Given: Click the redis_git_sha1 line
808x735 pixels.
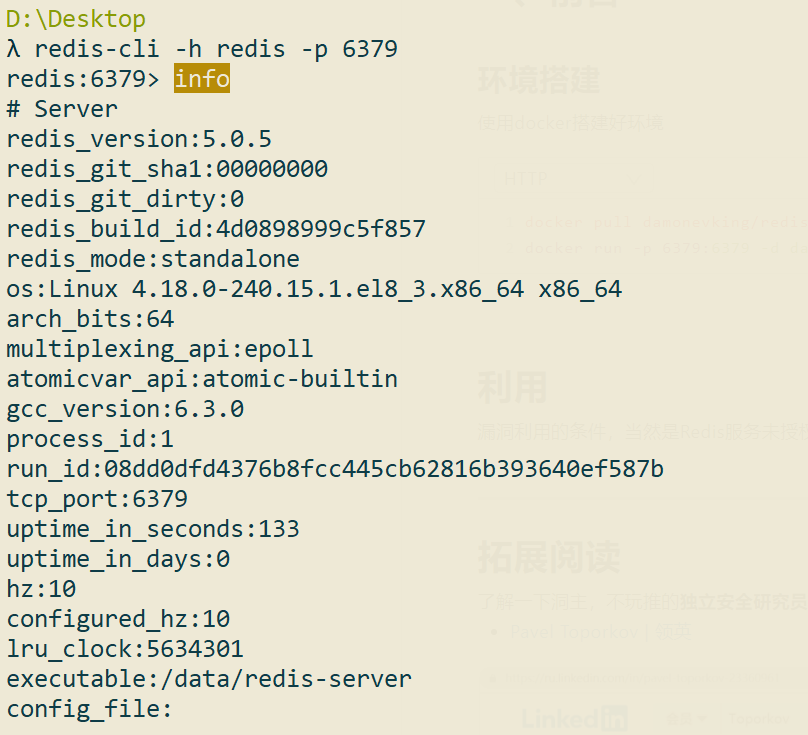Looking at the screenshot, I should (x=167, y=169).
